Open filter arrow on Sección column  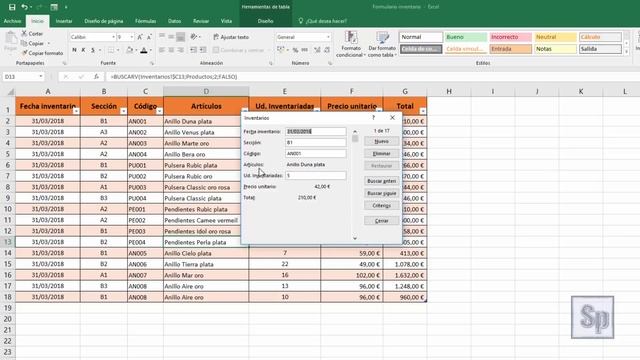pyautogui.click(x=123, y=111)
